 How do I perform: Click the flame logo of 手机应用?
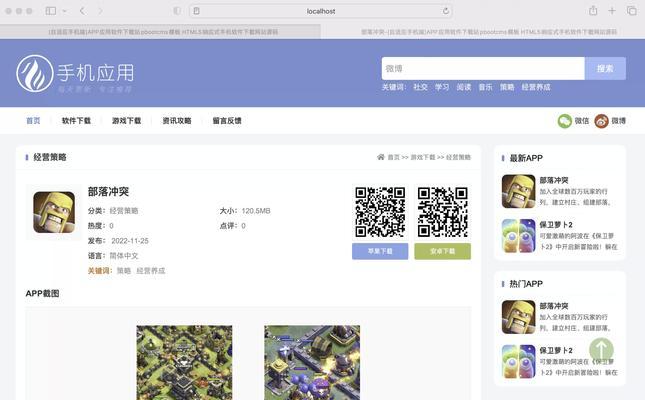(x=35, y=73)
